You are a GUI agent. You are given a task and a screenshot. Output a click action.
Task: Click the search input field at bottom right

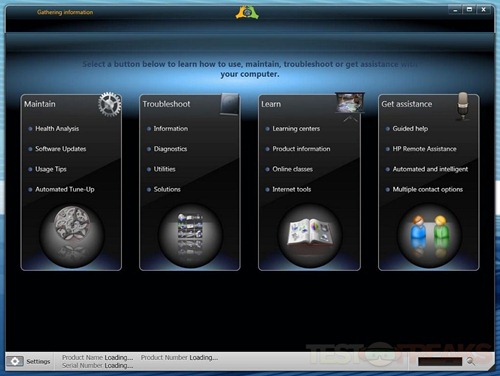[x=440, y=361]
